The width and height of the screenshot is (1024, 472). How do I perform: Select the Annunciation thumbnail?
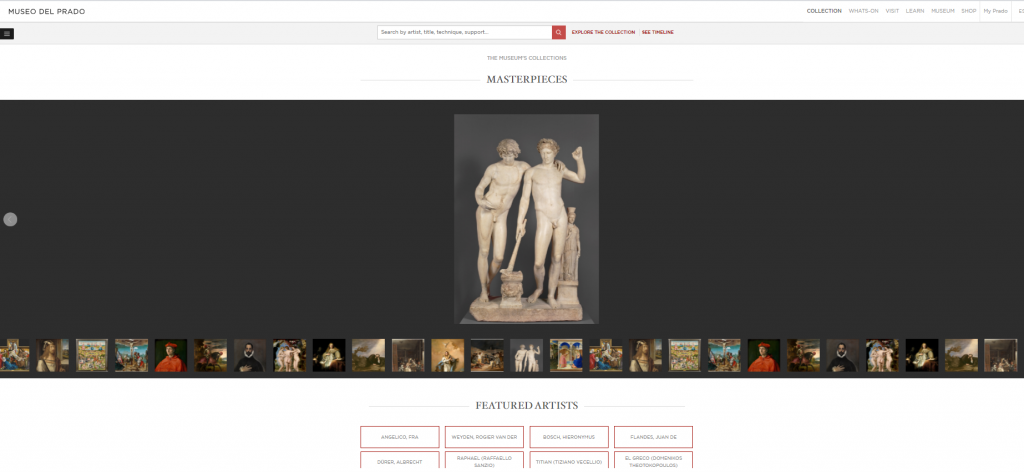pyautogui.click(x=566, y=355)
